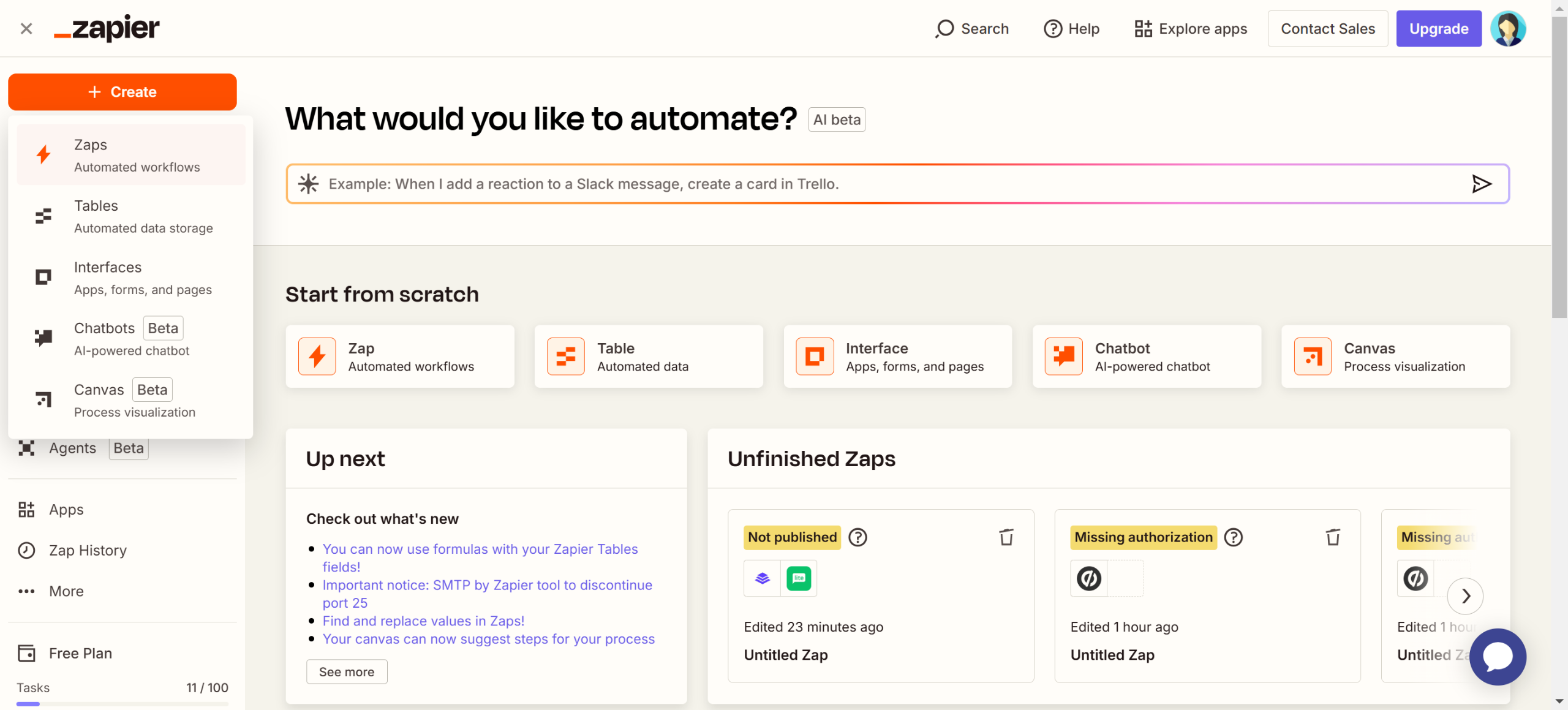Viewport: 1568px width, 710px height.
Task: Show next unfinished Zaps with chevron
Action: 1465,596
